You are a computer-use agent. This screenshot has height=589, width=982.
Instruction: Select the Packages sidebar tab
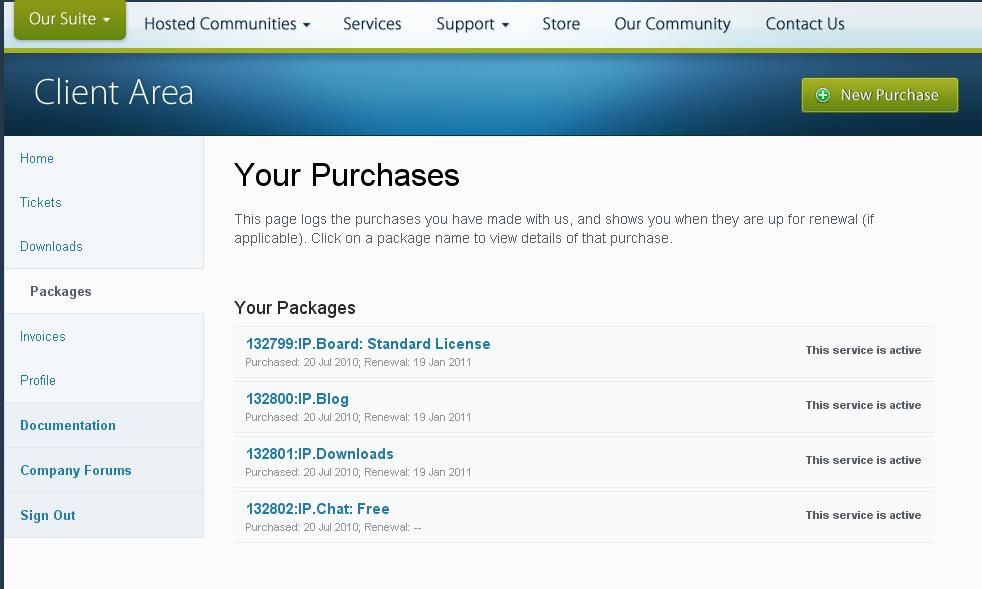[x=104, y=291]
